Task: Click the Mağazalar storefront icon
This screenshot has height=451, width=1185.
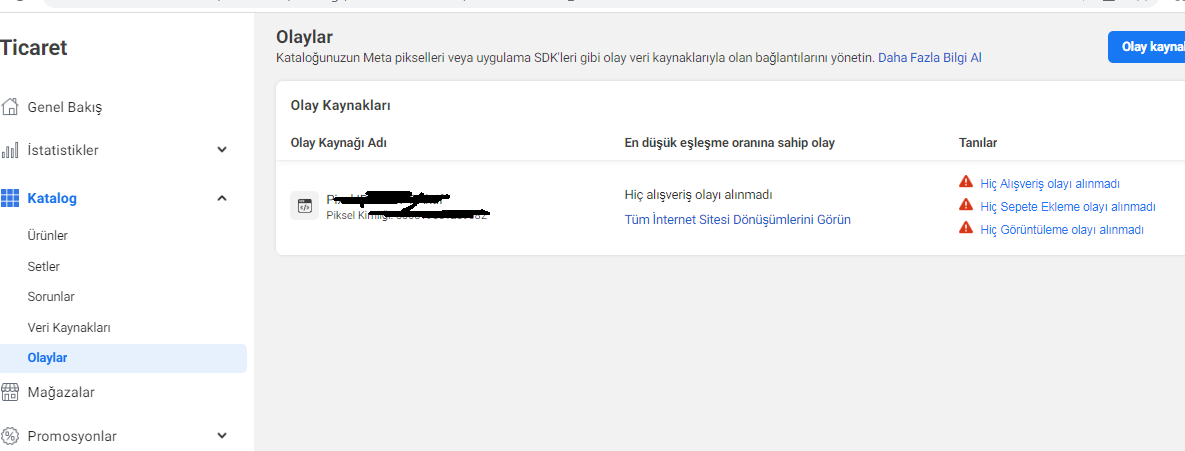Action: point(10,392)
